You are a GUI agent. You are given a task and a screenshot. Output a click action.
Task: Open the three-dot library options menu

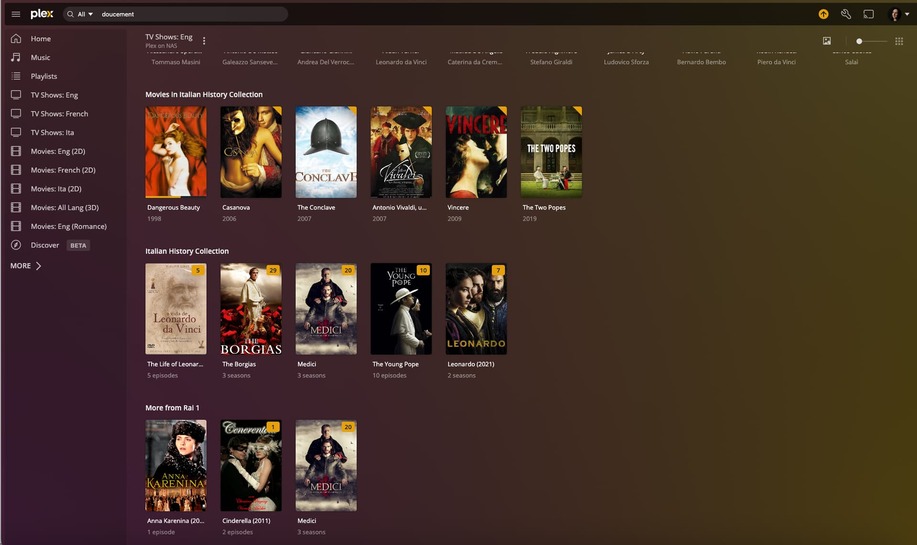[x=204, y=40]
